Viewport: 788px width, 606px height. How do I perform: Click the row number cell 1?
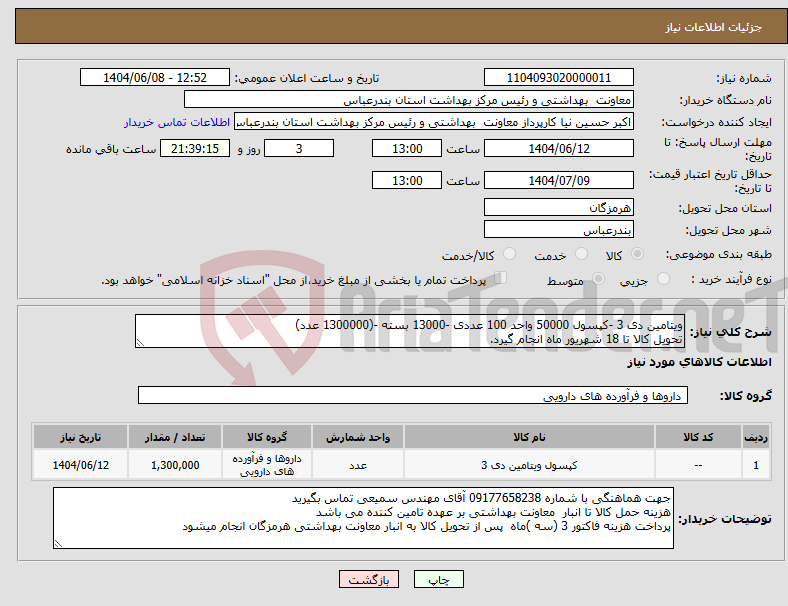(x=756, y=465)
